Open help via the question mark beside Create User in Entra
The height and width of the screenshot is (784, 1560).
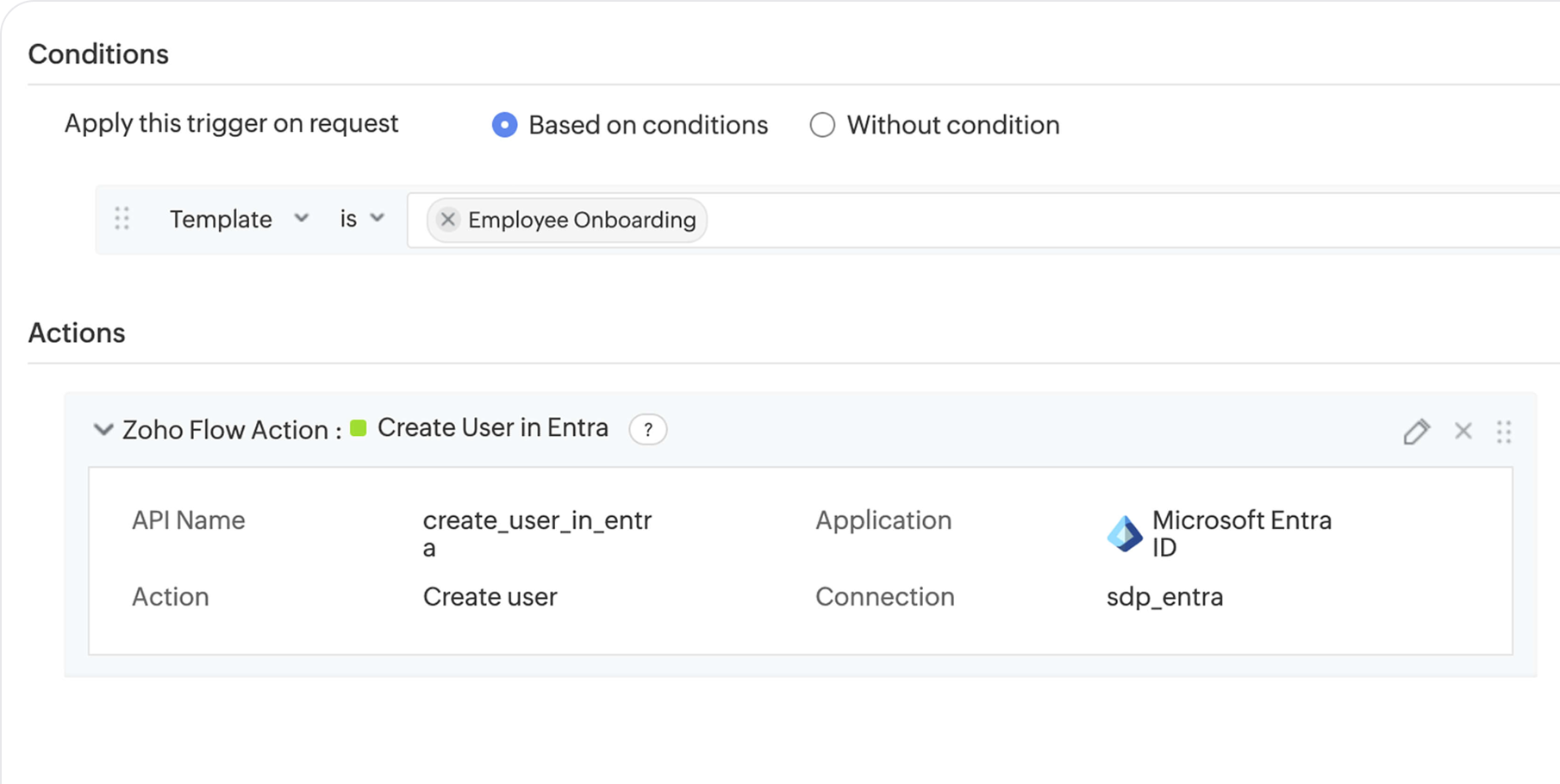pyautogui.click(x=648, y=430)
